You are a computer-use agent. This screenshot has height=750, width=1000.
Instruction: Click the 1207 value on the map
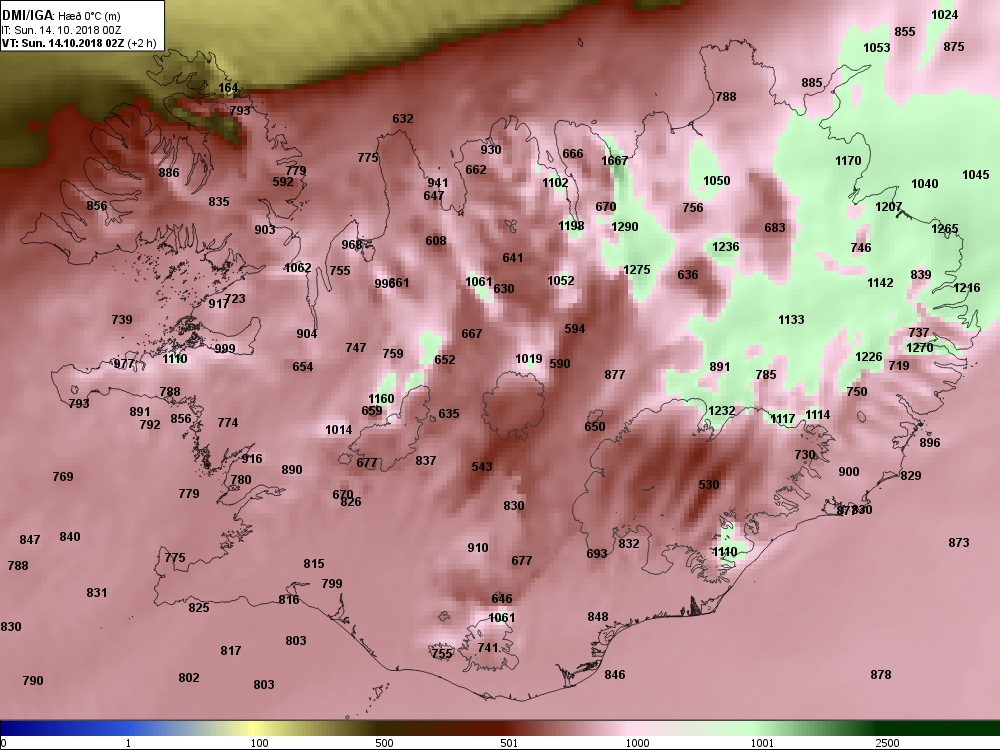coord(888,207)
